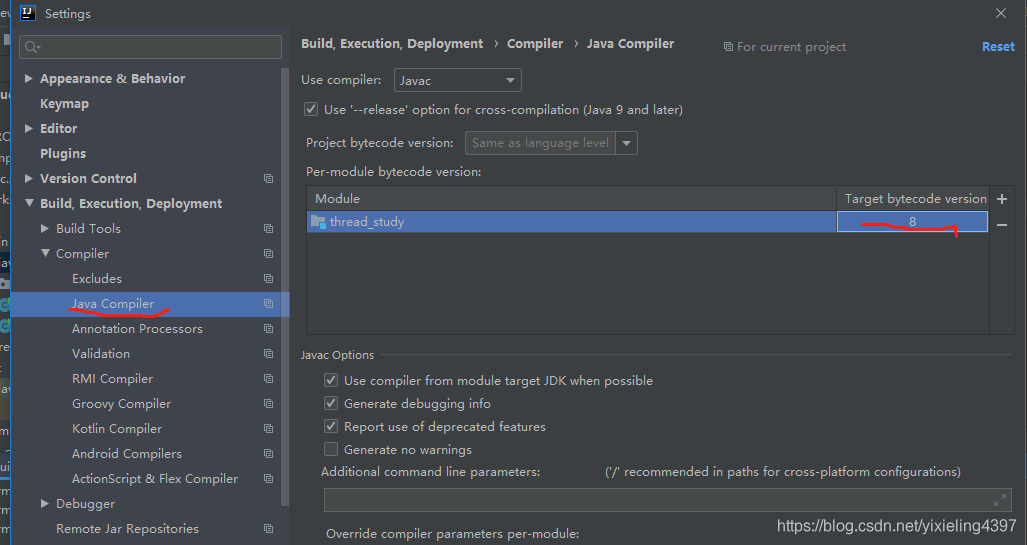This screenshot has width=1027, height=545.
Task: Open Validation settings page
Action: [x=101, y=354]
